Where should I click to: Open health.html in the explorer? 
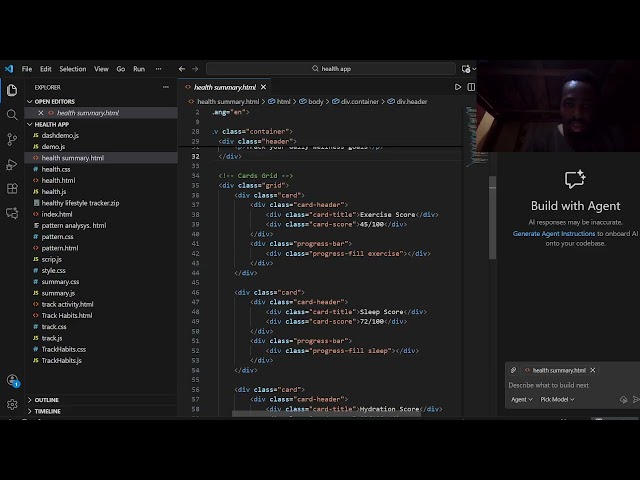click(58, 180)
